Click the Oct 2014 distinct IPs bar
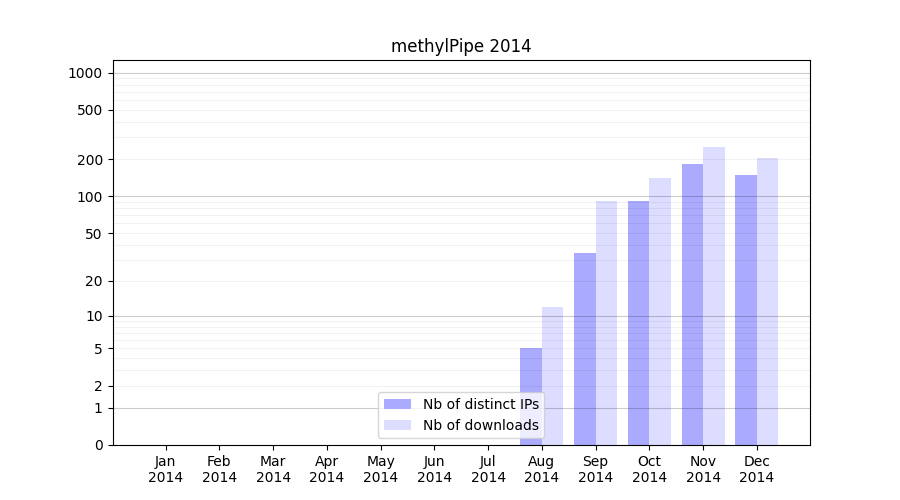 tap(638, 322)
